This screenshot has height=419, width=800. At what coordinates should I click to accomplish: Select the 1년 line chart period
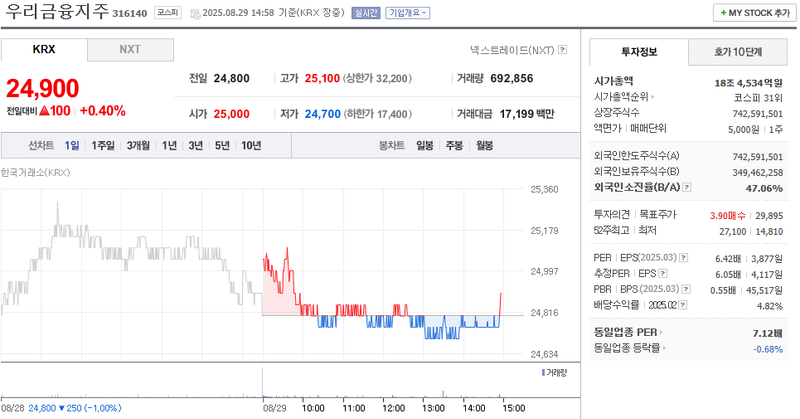(x=169, y=146)
